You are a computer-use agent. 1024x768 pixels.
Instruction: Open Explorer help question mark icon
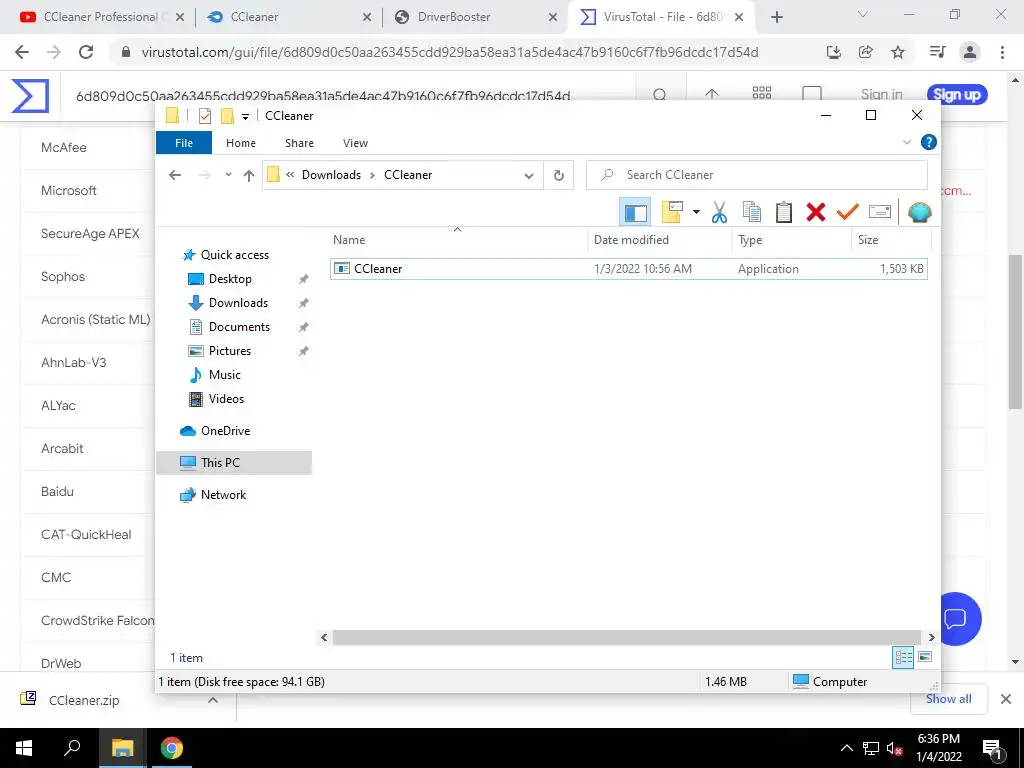point(928,142)
